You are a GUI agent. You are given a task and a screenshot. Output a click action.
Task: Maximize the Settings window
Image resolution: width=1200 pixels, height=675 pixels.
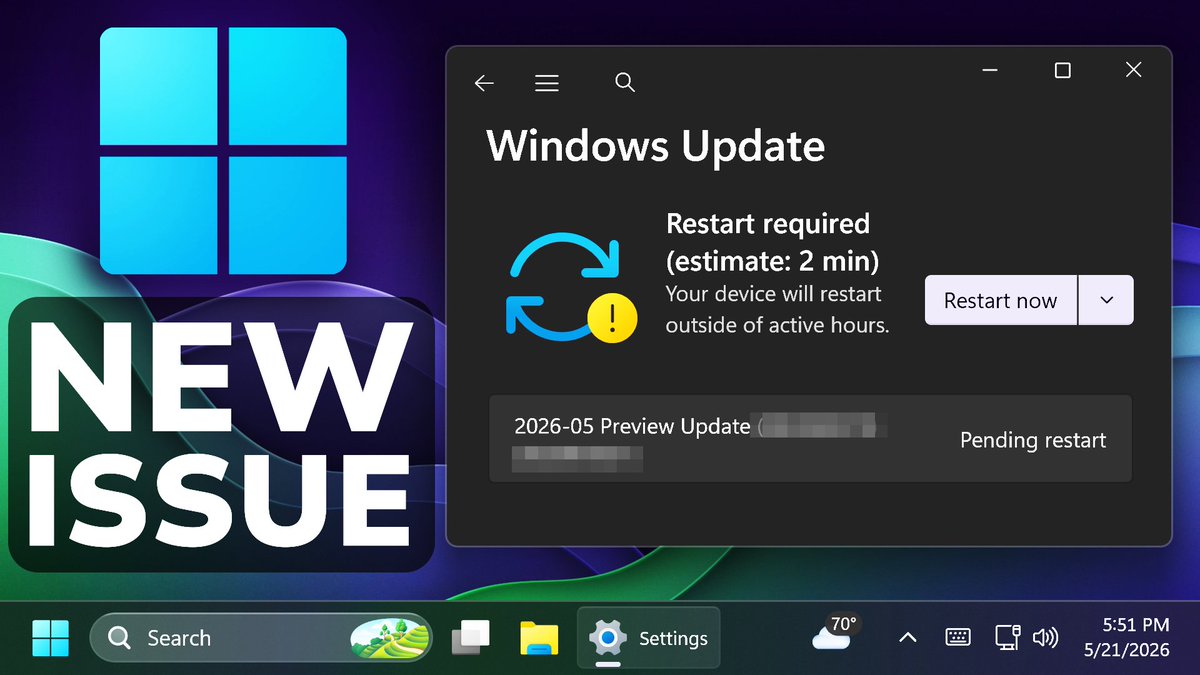click(1063, 70)
